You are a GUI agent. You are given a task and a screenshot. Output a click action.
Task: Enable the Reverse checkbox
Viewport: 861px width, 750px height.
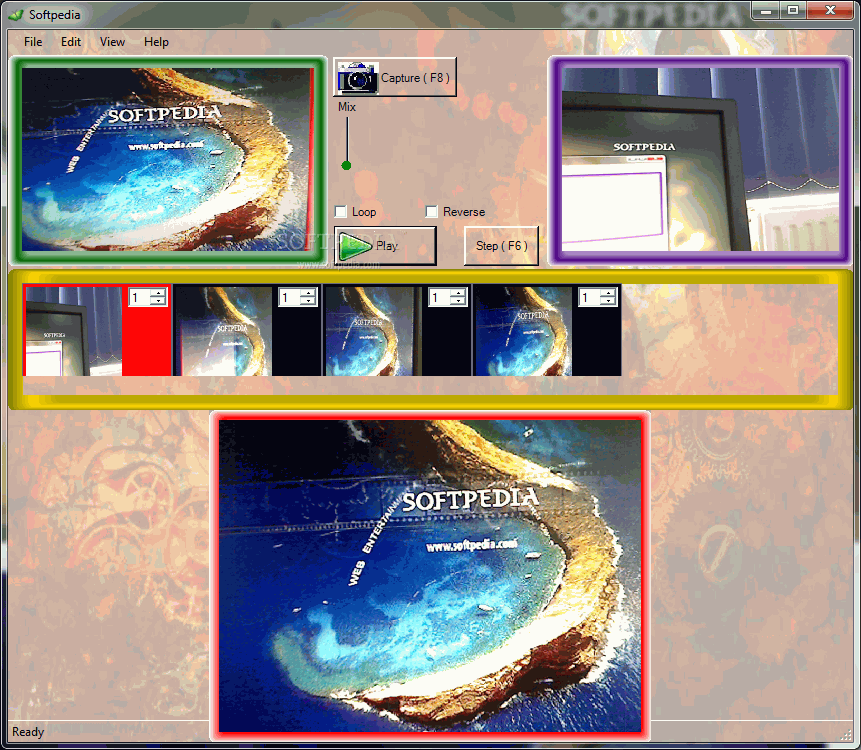[x=432, y=211]
